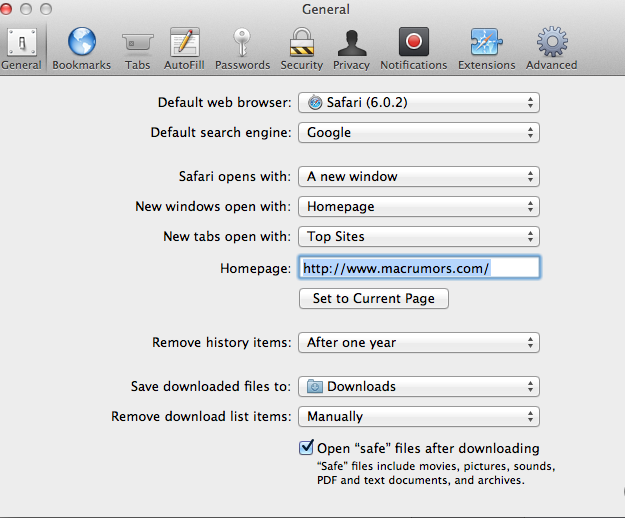The height and width of the screenshot is (518, 625).
Task: Open the Default web browser dropdown
Action: point(419,103)
